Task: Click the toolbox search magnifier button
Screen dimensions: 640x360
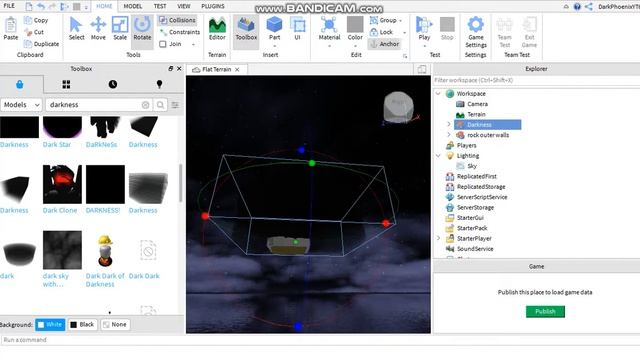Action: point(160,105)
